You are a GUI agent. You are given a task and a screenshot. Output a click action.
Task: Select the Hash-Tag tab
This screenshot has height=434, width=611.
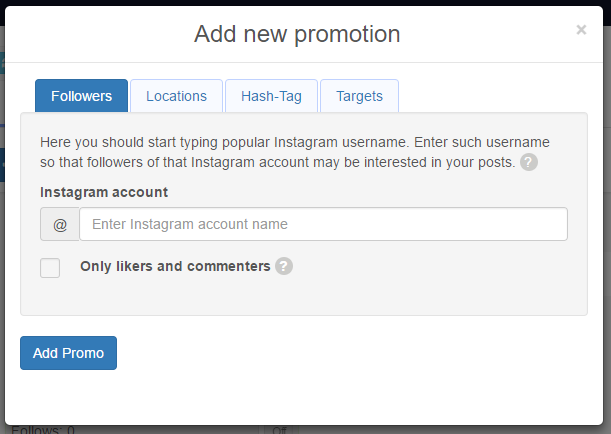pyautogui.click(x=271, y=96)
